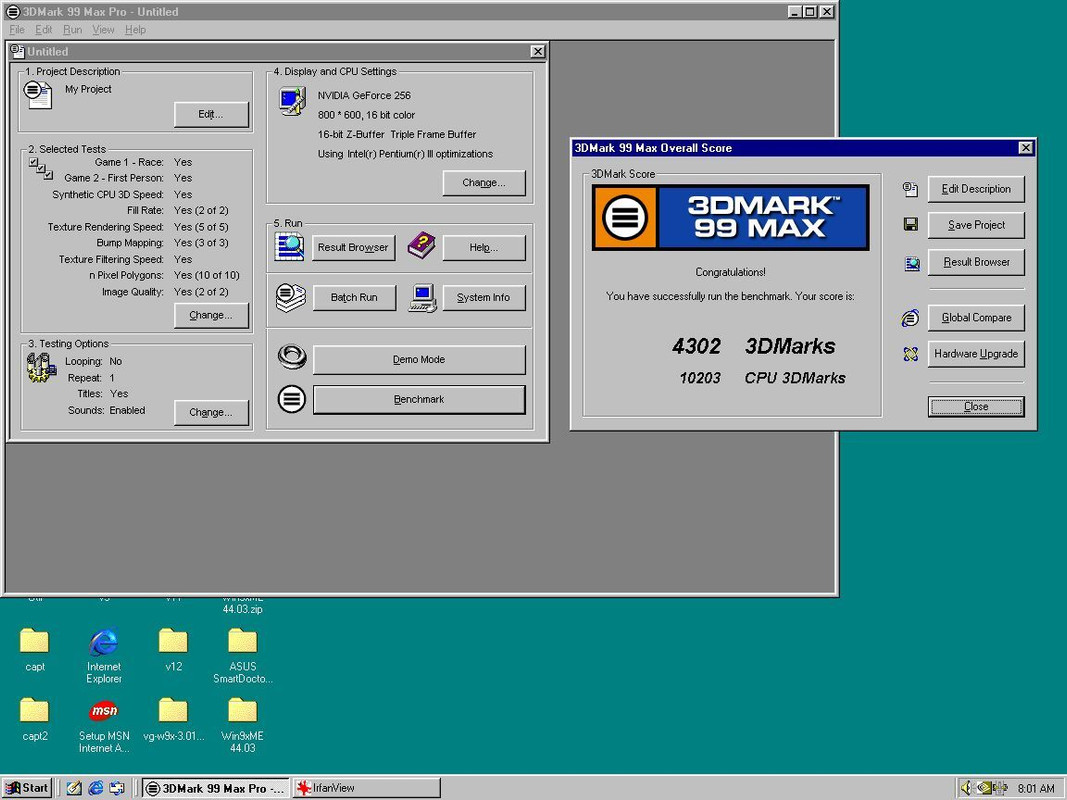This screenshot has width=1067, height=800.
Task: Open the Edit menu
Action: coord(44,30)
